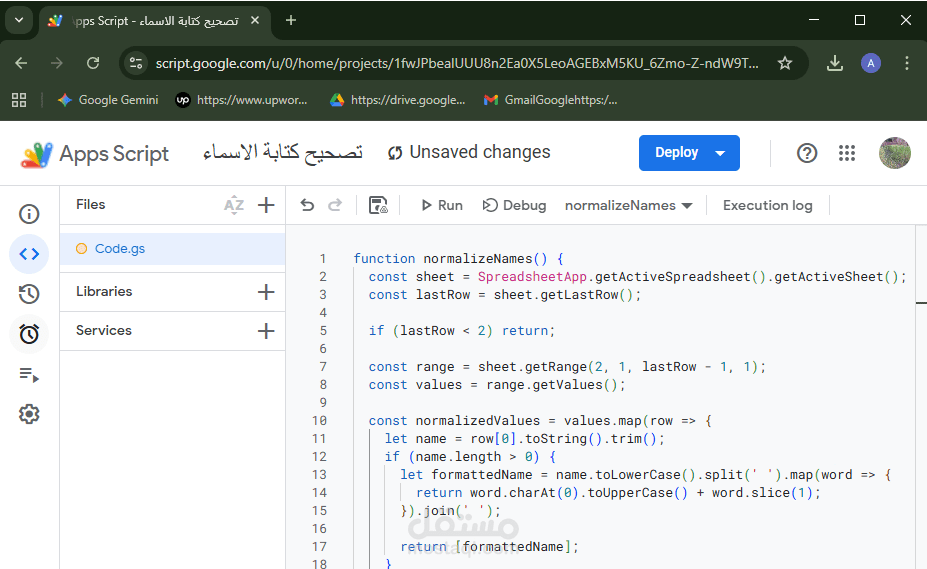Close the Apps Script browser tab
Image resolution: width=927 pixels, height=569 pixels.
(255, 20)
